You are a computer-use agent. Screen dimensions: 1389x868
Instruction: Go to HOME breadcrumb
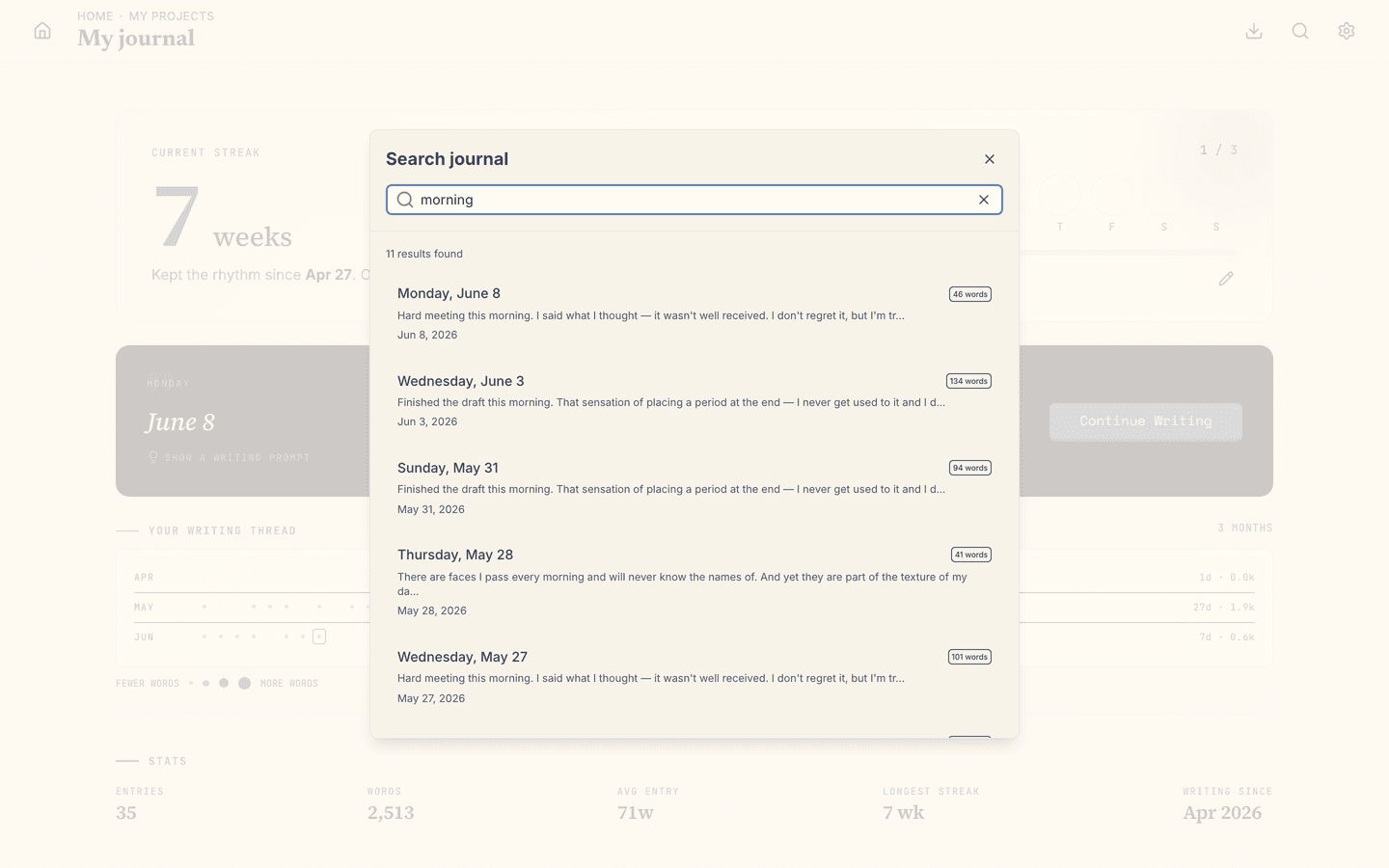click(x=95, y=16)
